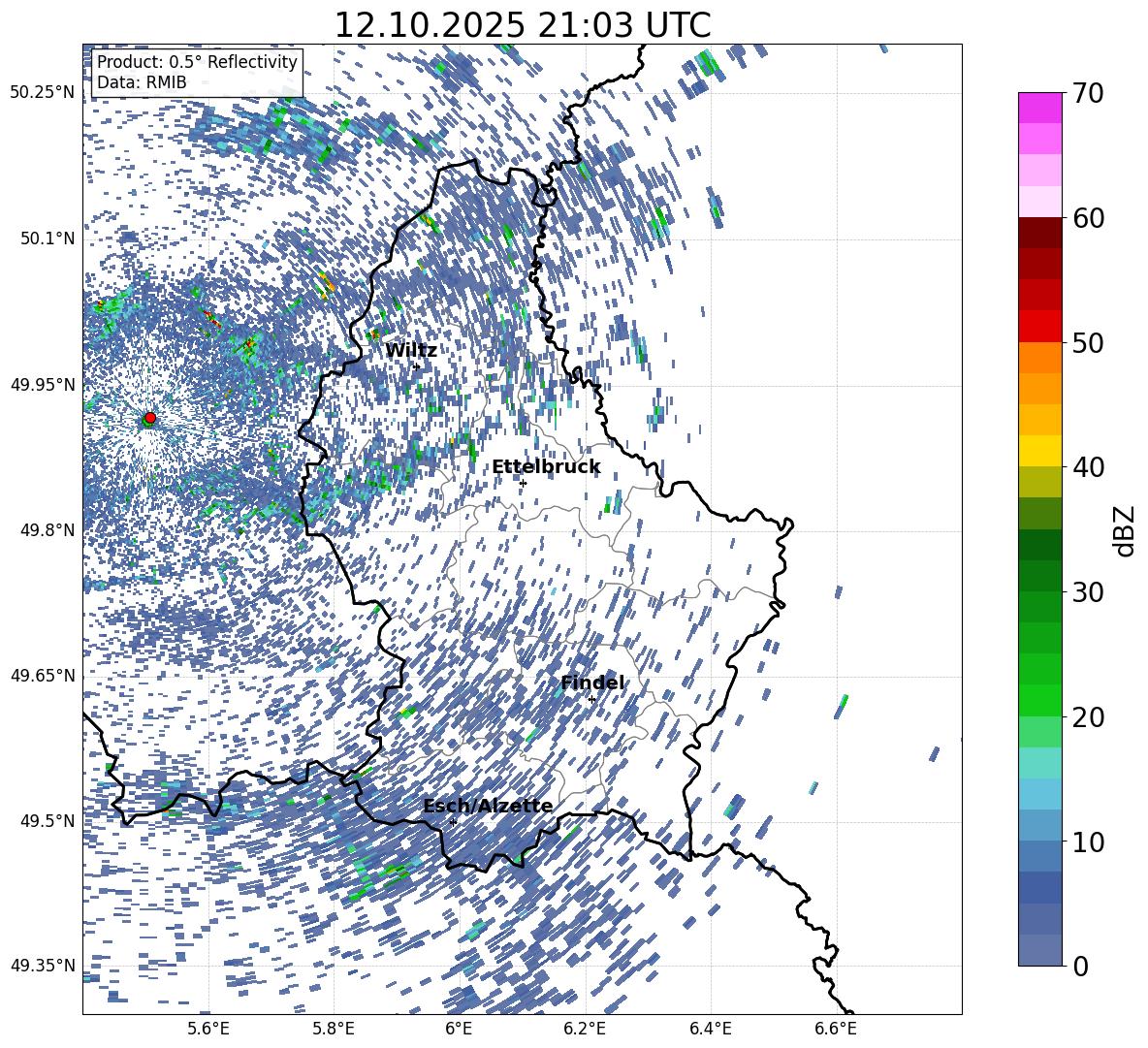Click the 50.1°N latitude tick label
The image size is (1148, 1048).
pyautogui.click(x=48, y=238)
